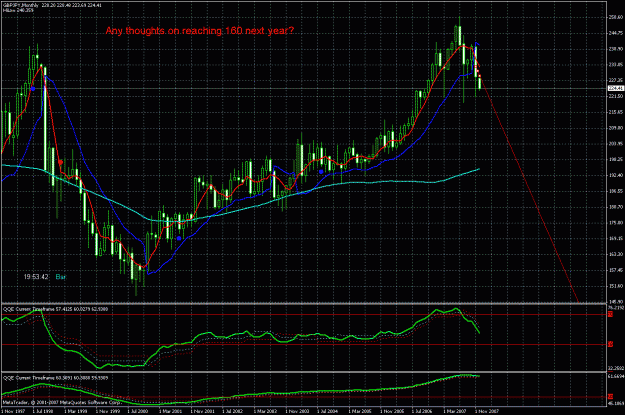Select the red projected downtrend line

pyautogui.click(x=530, y=191)
